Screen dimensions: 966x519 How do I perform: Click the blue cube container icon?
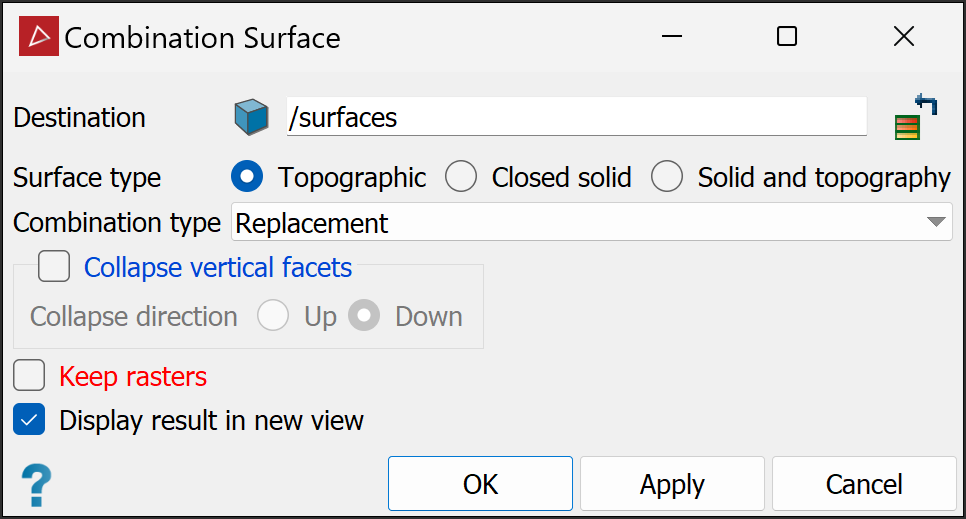(x=251, y=117)
